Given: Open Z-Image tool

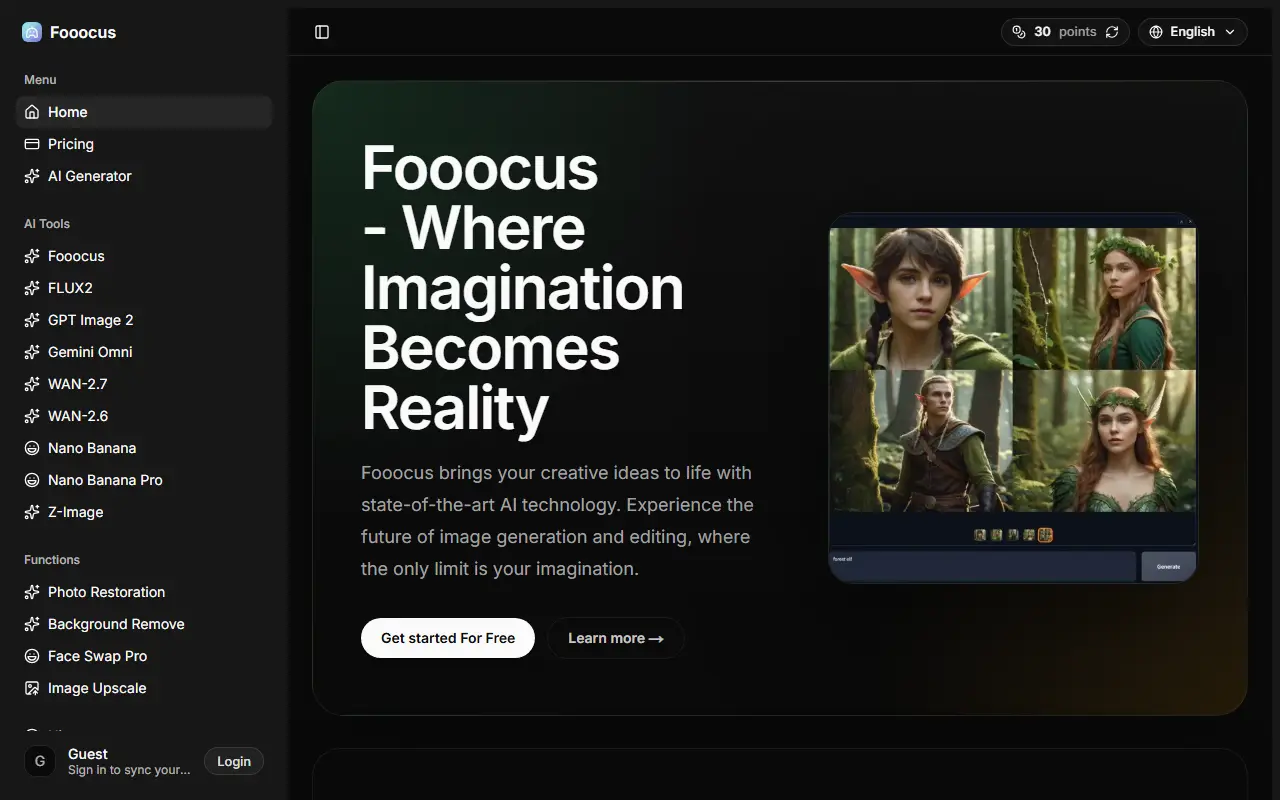Looking at the screenshot, I should [x=144, y=512].
